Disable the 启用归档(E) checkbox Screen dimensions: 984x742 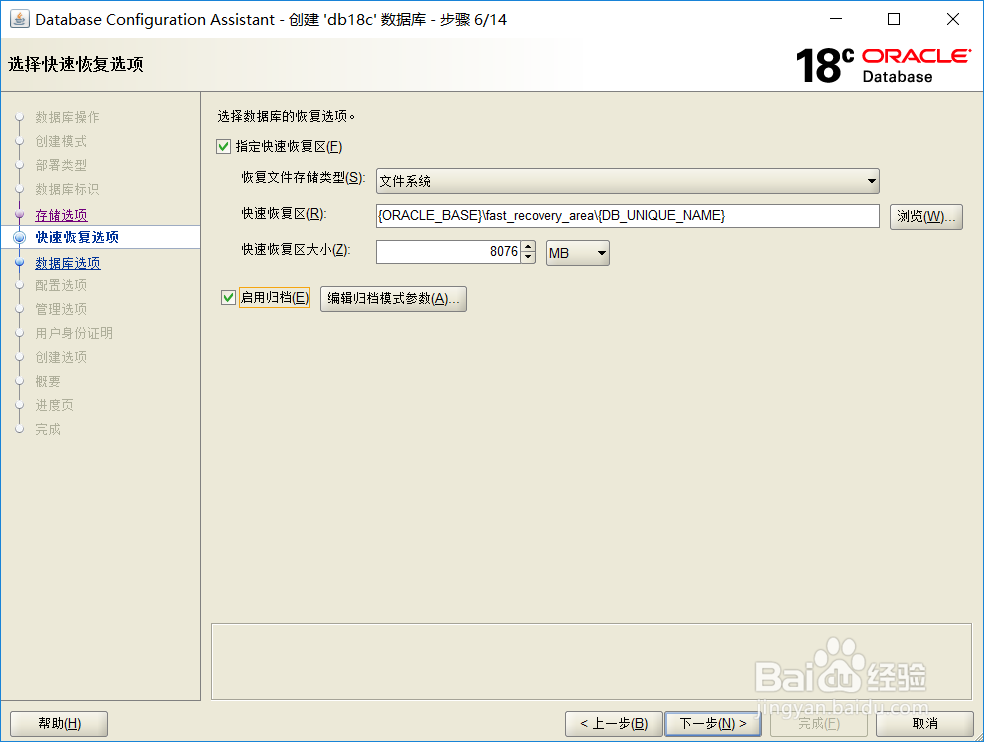(227, 297)
